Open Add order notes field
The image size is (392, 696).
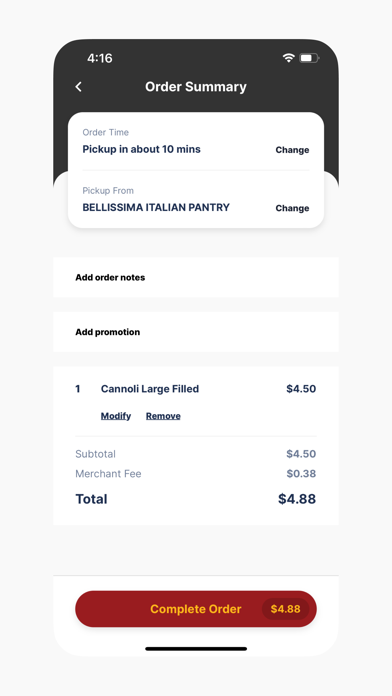point(196,277)
